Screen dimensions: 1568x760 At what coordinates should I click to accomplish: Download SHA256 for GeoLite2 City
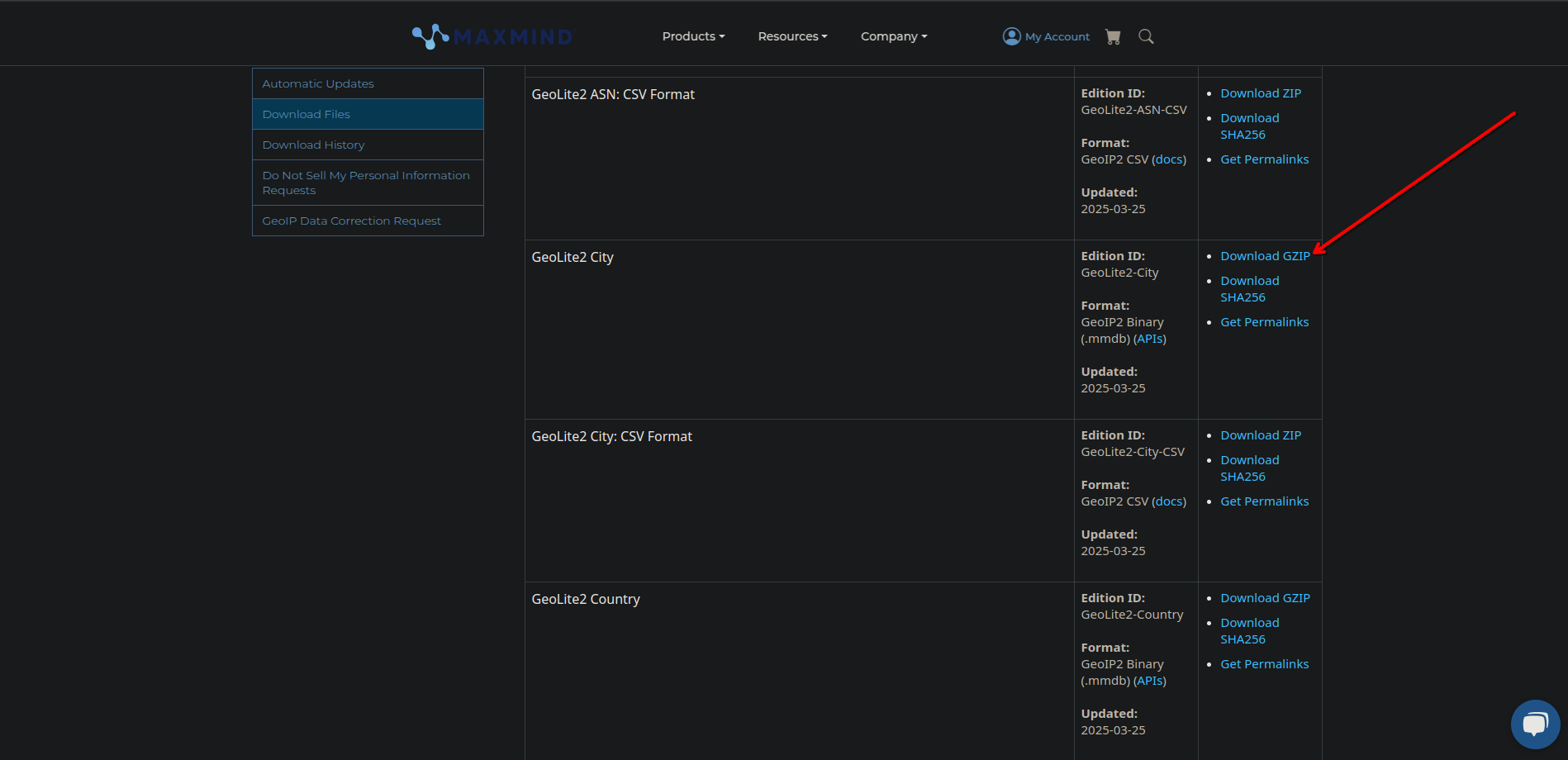click(1249, 289)
